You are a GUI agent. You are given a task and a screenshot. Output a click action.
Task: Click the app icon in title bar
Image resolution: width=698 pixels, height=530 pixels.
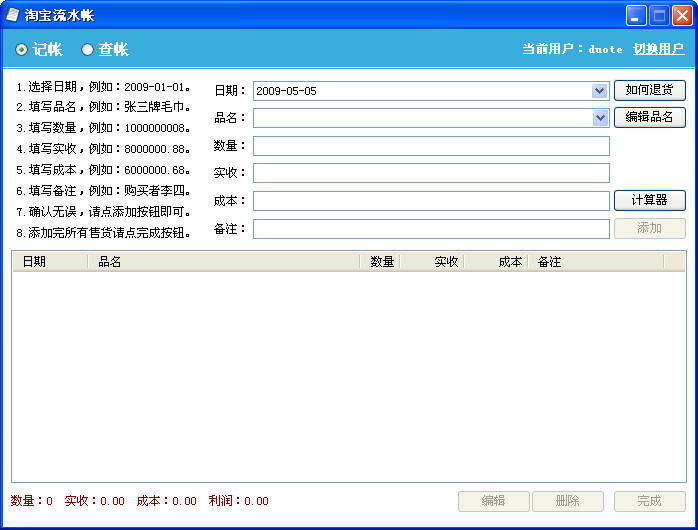point(13,15)
